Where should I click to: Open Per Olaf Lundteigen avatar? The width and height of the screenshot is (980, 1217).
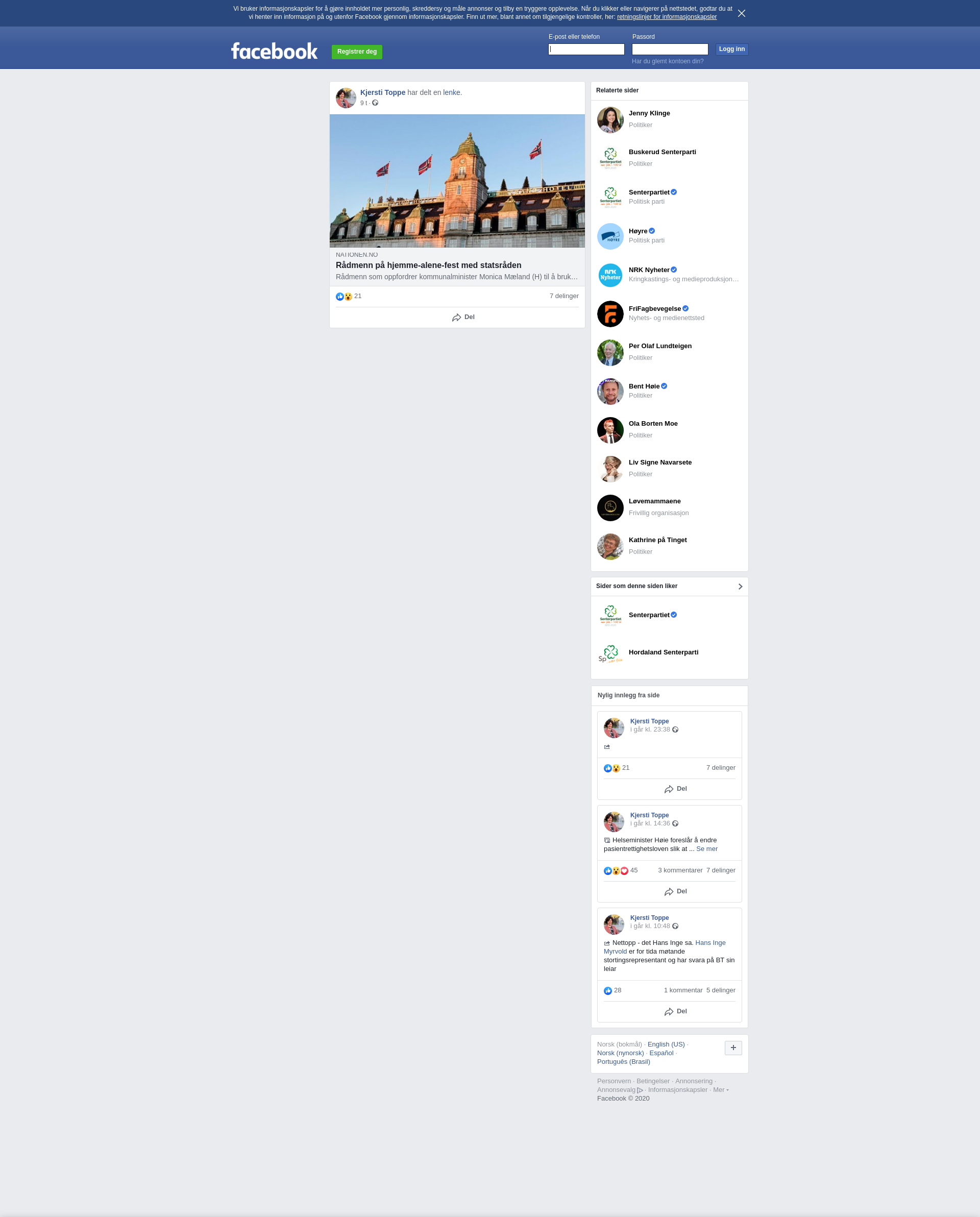610,353
